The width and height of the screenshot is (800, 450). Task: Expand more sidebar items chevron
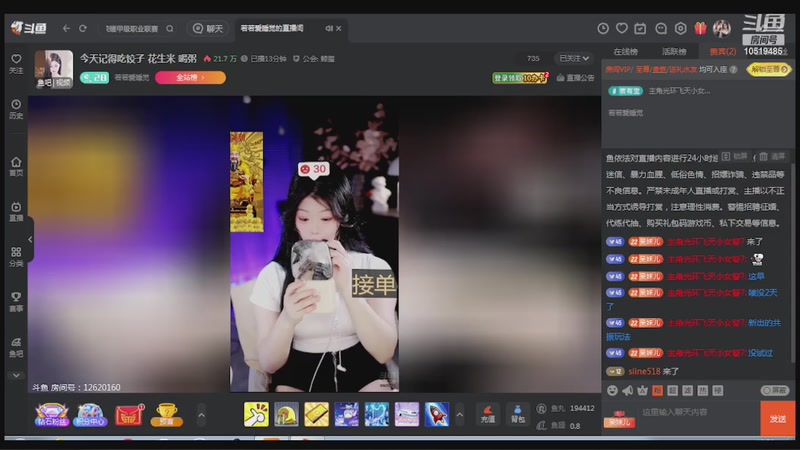point(16,376)
